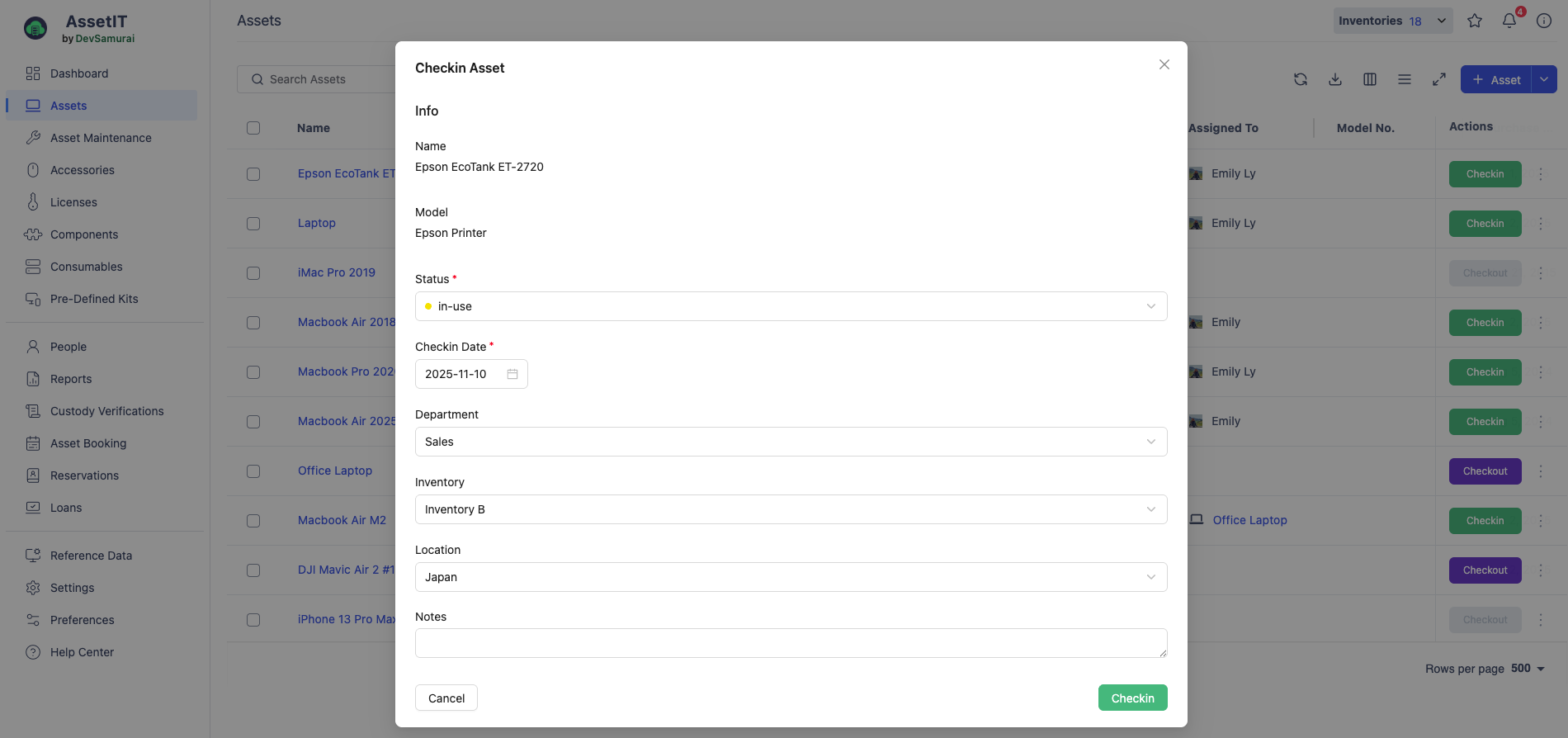
Task: Expand the Department dropdown set to Sales
Action: (791, 442)
